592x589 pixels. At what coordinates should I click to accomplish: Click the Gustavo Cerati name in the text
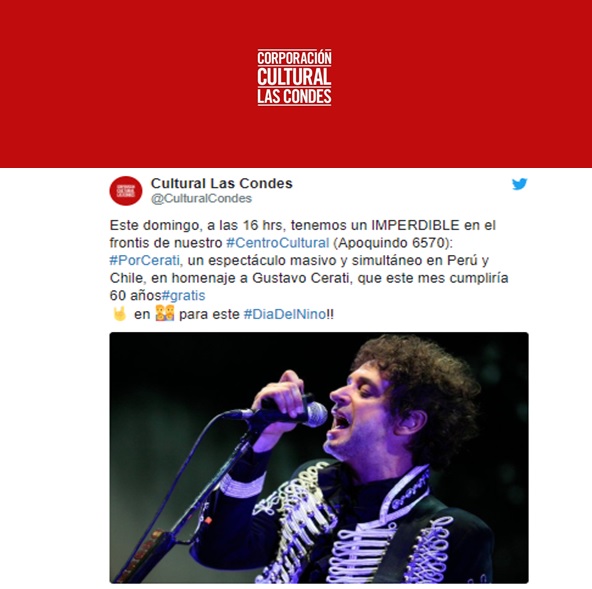click(302, 278)
